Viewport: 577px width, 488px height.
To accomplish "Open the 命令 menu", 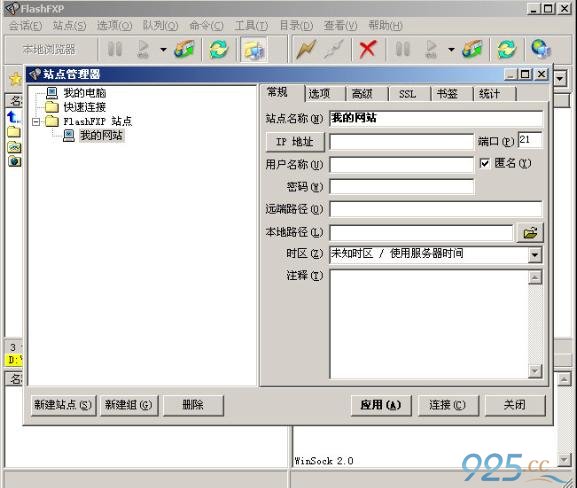I will click(206, 25).
